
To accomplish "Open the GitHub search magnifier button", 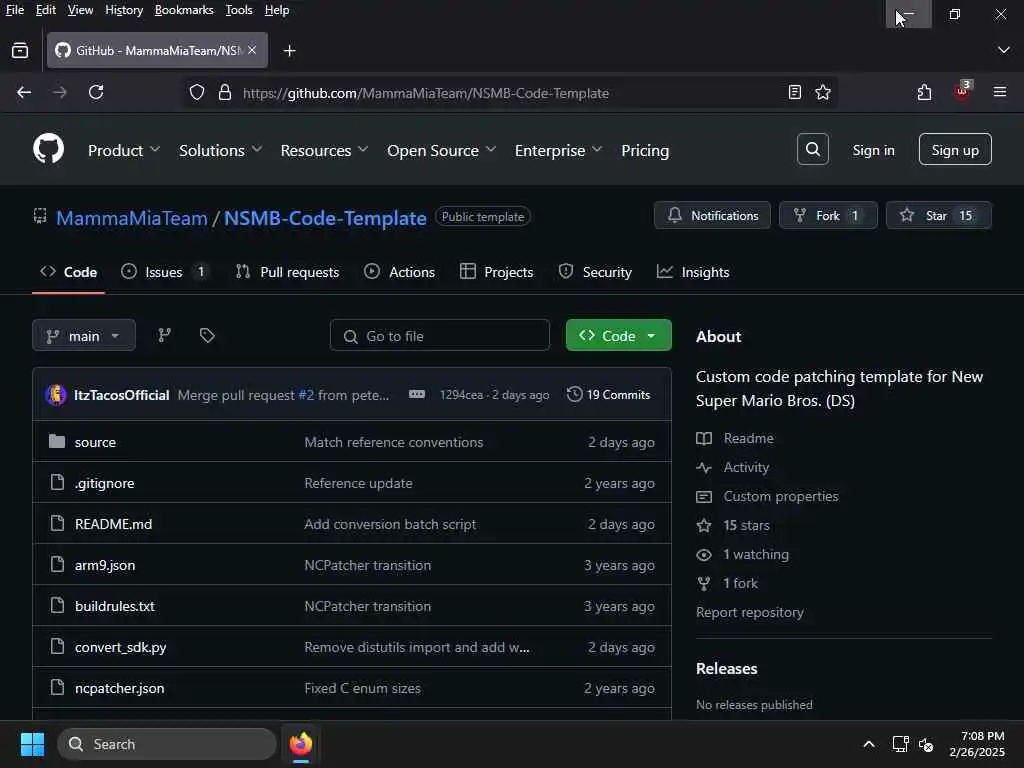I will (812, 150).
